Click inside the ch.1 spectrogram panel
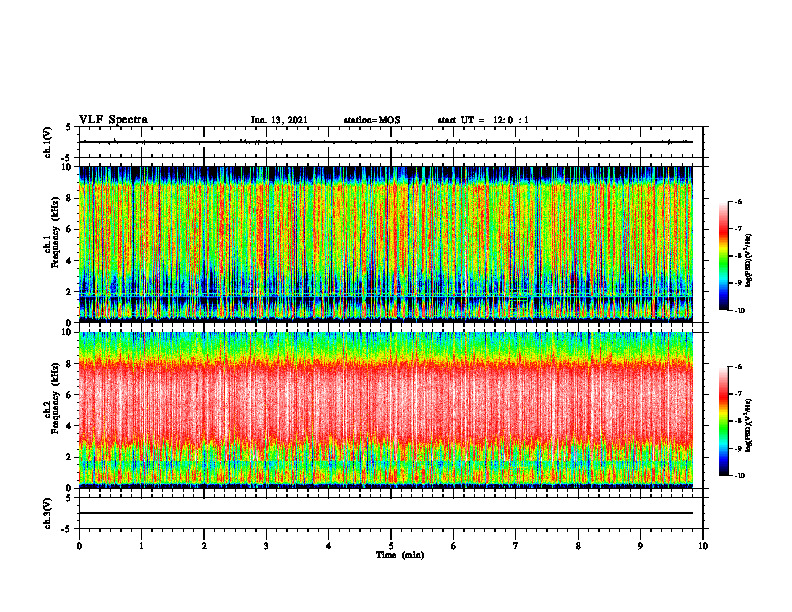Image resolution: width=792 pixels, height=612 pixels. [x=386, y=244]
